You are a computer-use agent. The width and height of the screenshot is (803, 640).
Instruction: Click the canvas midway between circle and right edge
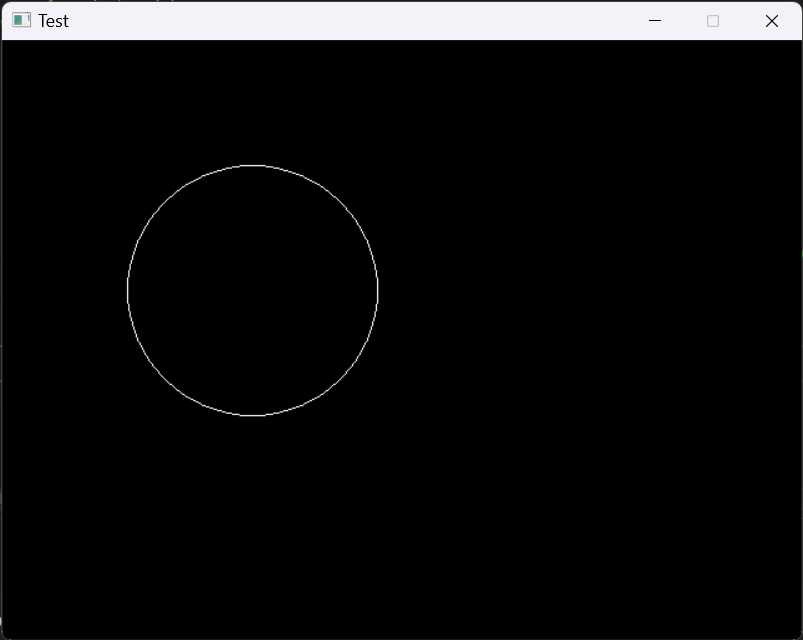click(x=590, y=289)
